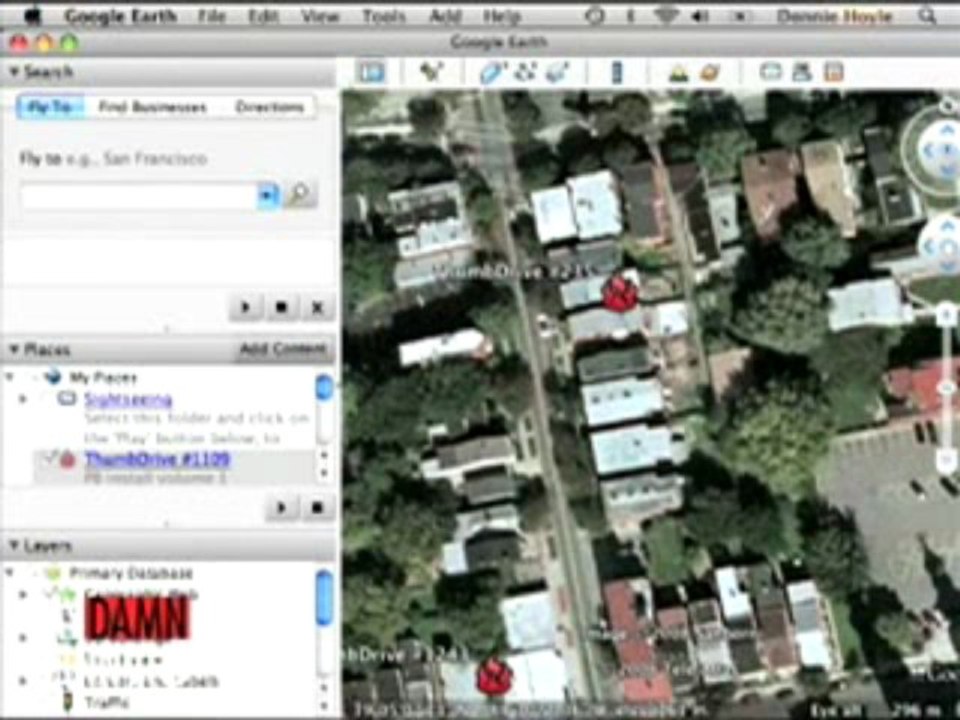Click the Places panel scrollbar thumb
The image size is (960, 720).
[x=324, y=388]
